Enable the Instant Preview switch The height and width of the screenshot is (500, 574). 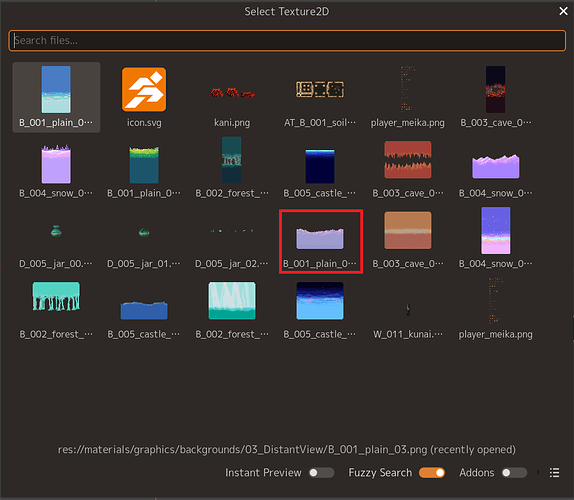coord(321,473)
